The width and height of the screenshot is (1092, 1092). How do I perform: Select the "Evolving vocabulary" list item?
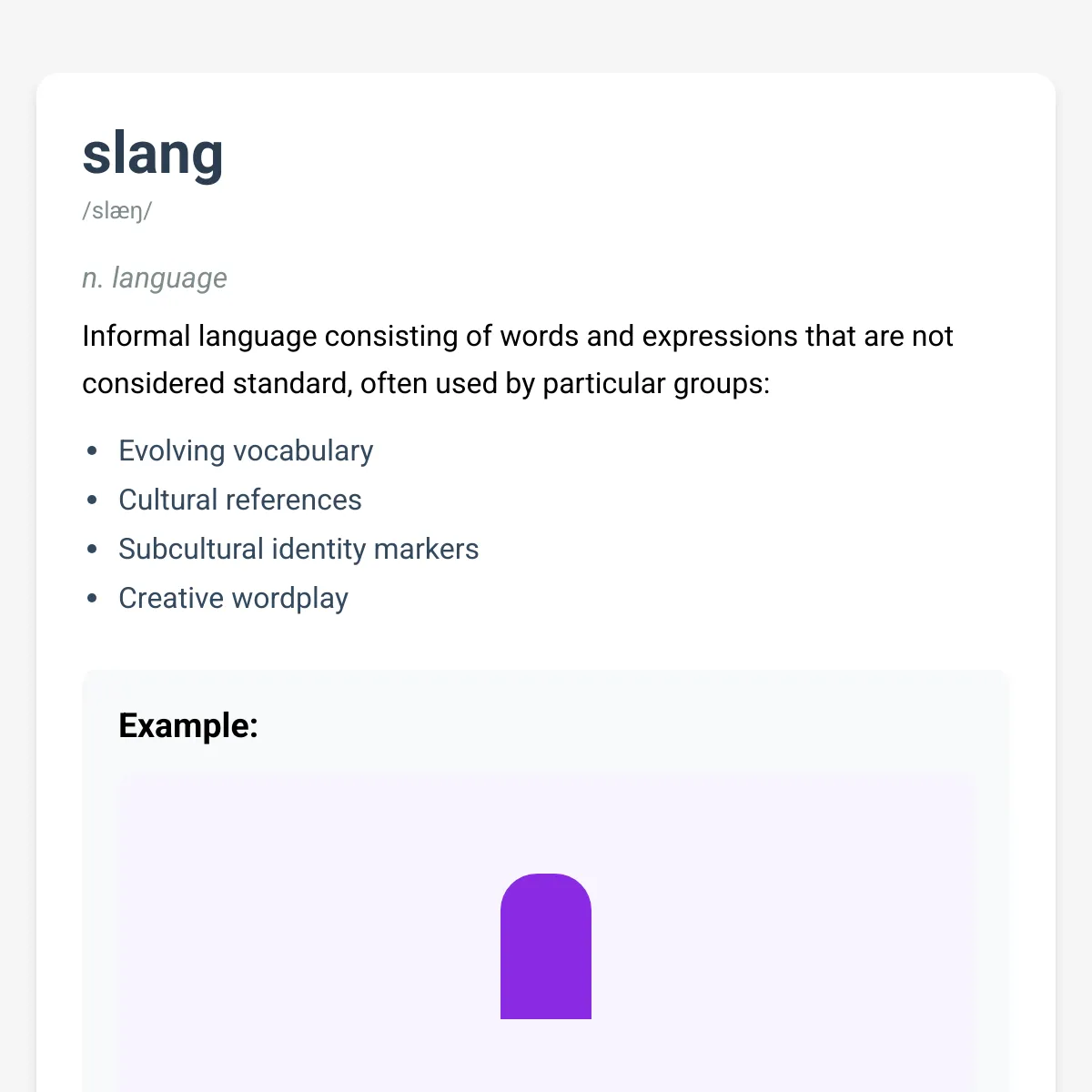click(x=246, y=450)
